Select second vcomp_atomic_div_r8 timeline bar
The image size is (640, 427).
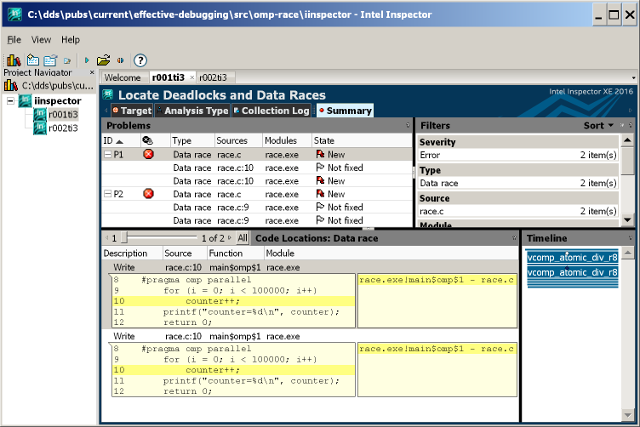(x=572, y=272)
